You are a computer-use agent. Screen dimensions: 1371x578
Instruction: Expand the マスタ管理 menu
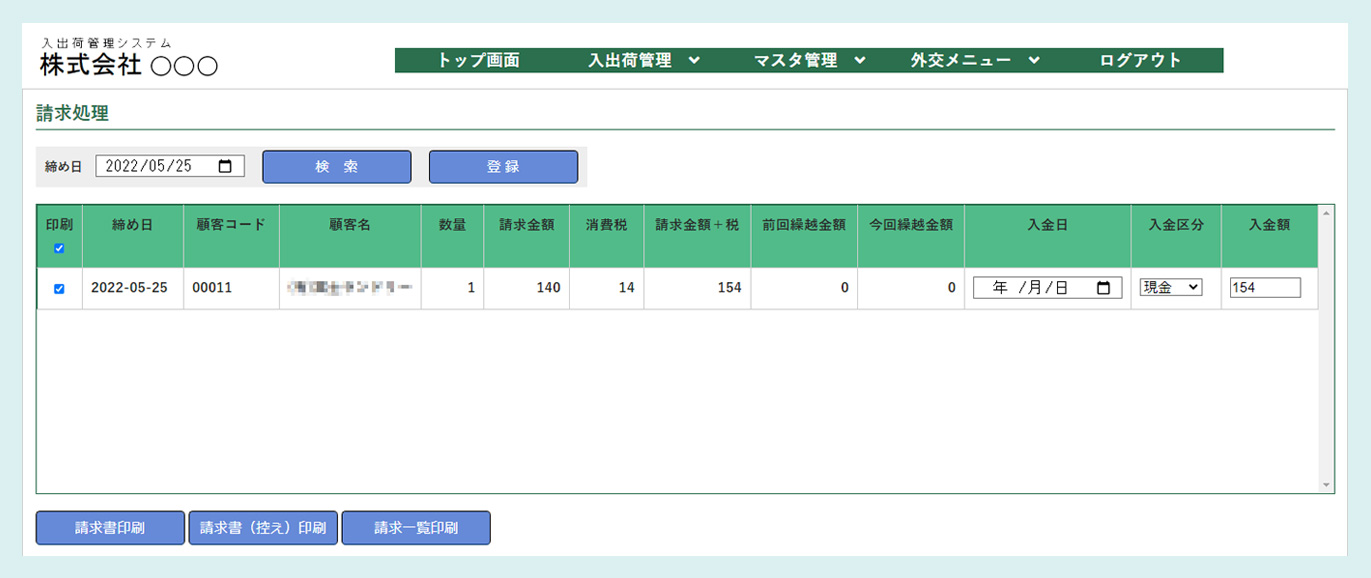809,60
